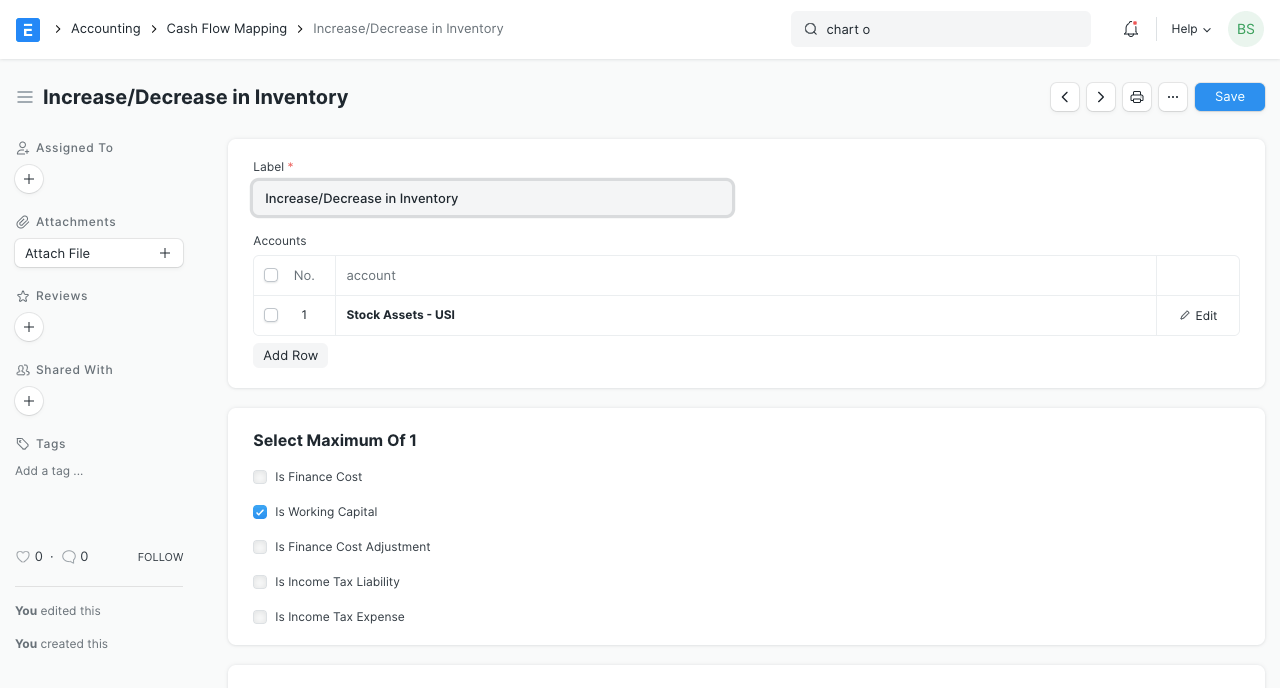Select the Stock Assets row checkbox
1280x688 pixels.
coord(271,315)
